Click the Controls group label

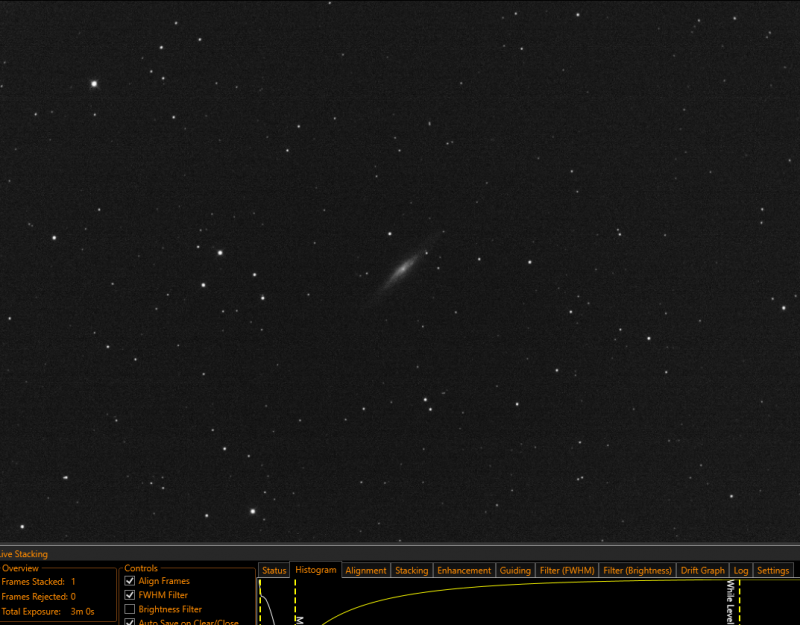click(141, 568)
